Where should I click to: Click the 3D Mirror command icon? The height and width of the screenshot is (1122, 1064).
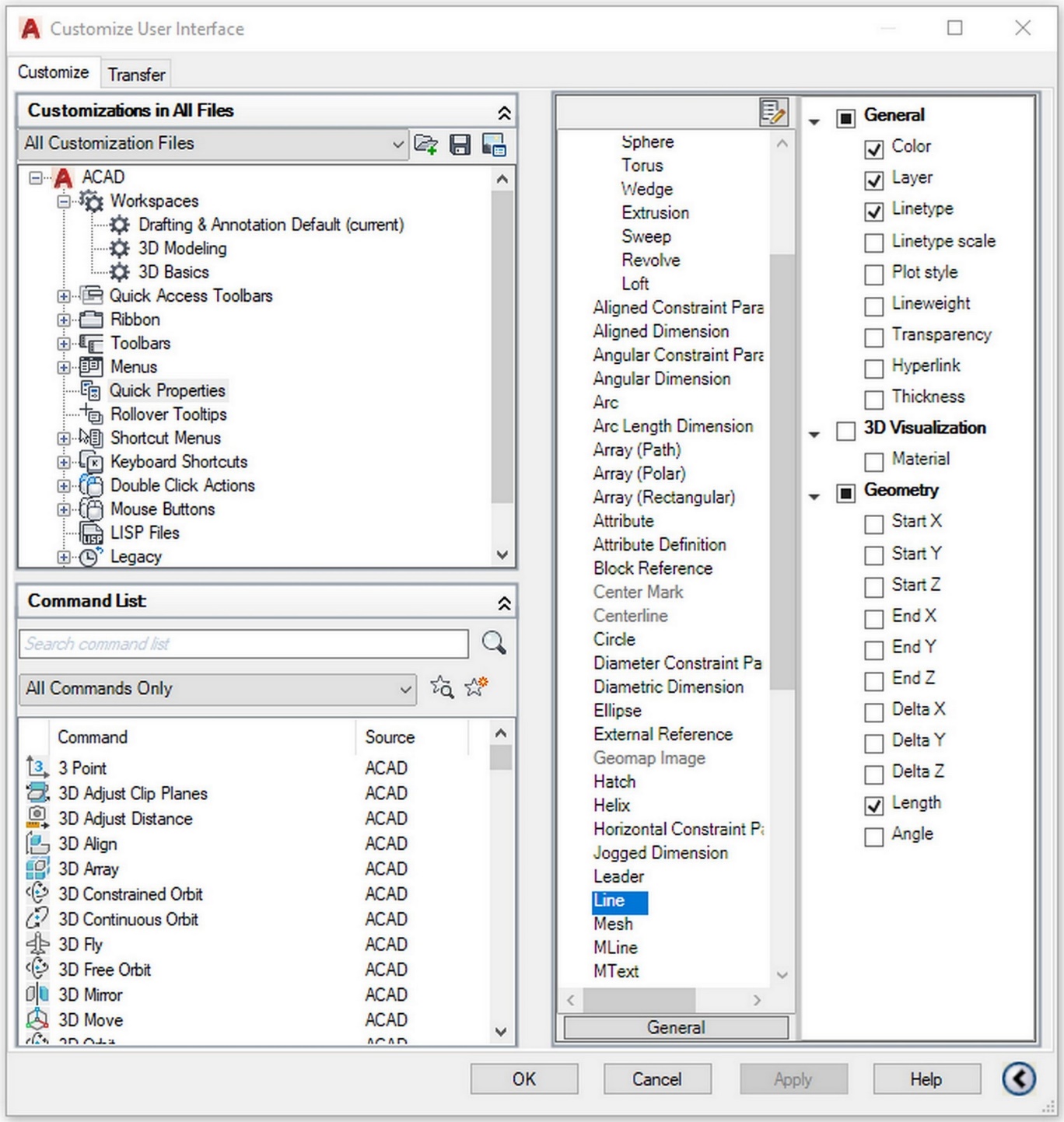click(37, 994)
